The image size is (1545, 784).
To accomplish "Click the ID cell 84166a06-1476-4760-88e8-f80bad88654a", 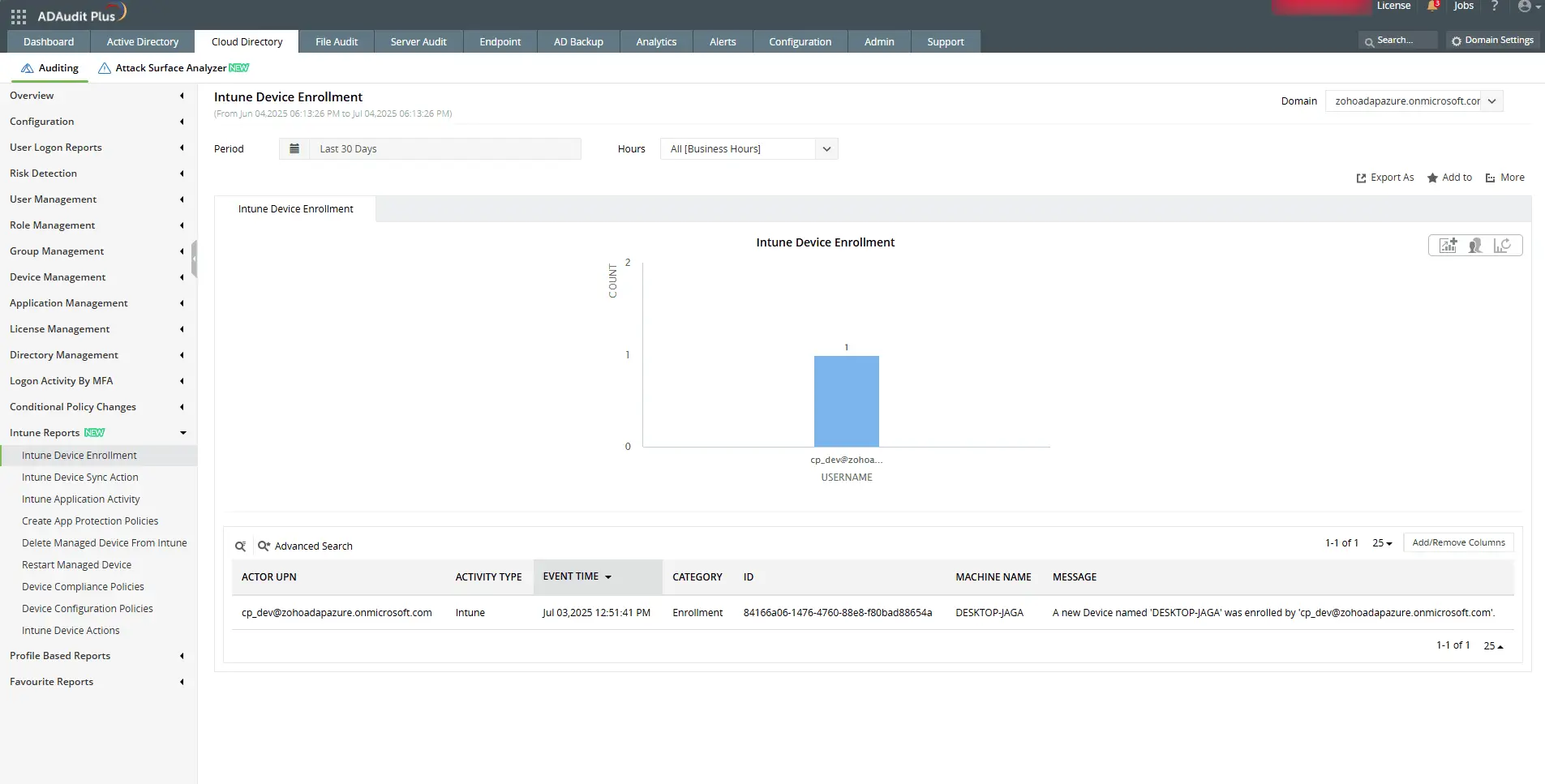I will [x=838, y=613].
